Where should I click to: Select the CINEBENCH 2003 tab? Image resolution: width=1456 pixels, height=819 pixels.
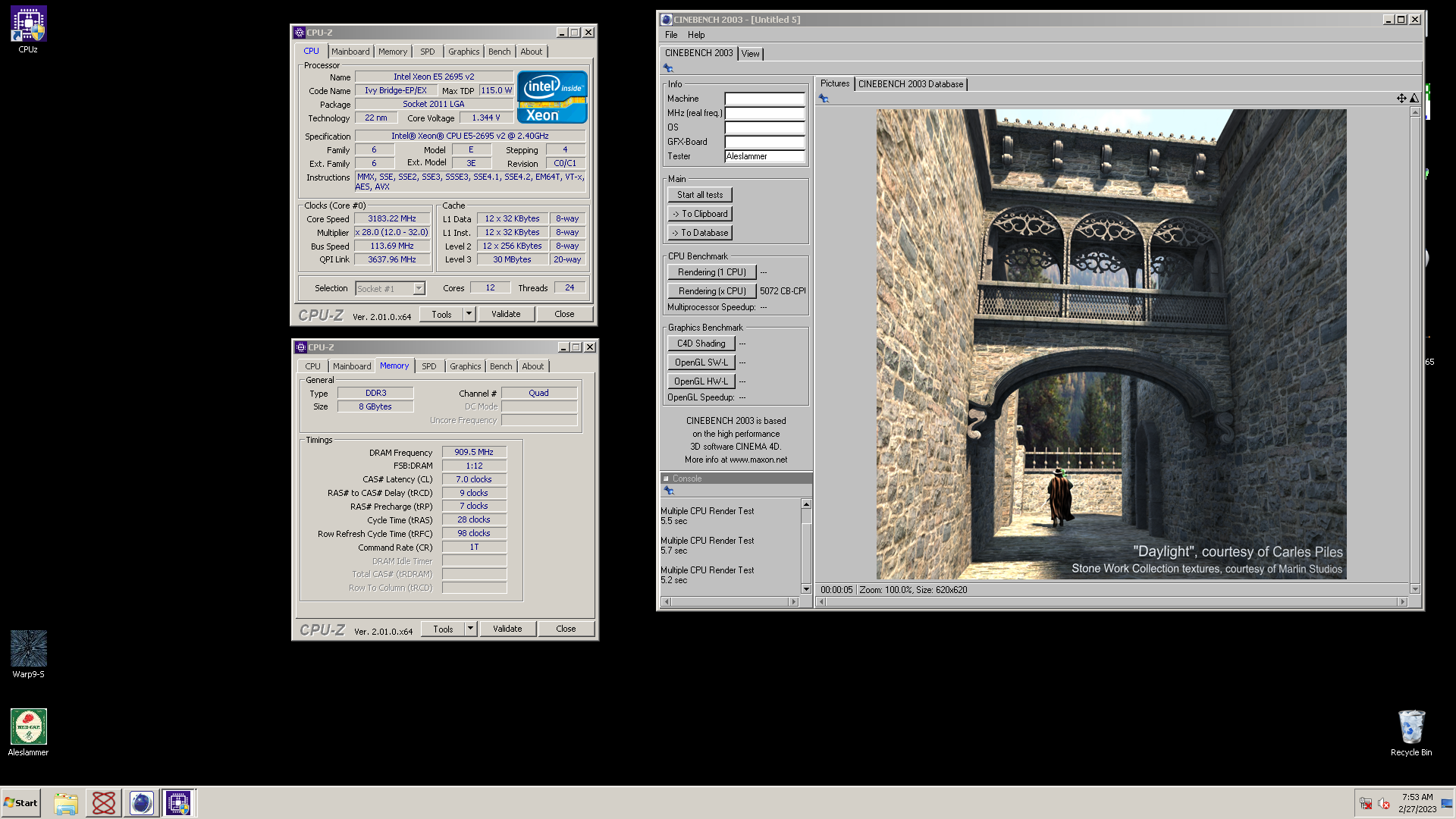699,53
